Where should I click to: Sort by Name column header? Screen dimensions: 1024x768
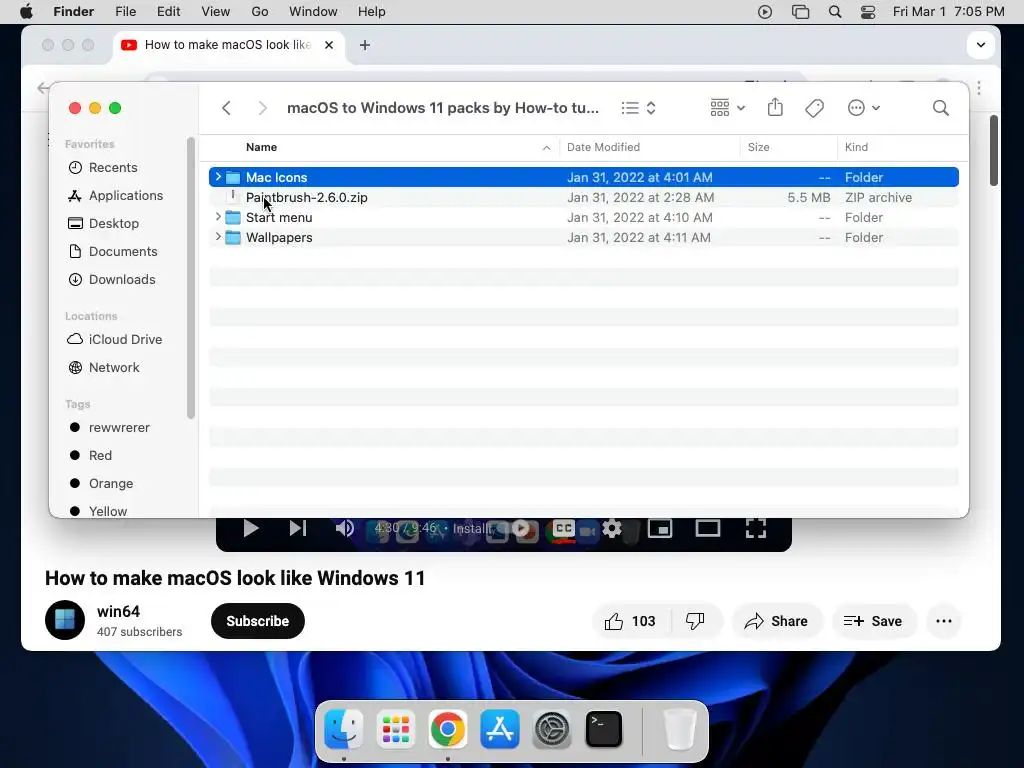click(379, 147)
